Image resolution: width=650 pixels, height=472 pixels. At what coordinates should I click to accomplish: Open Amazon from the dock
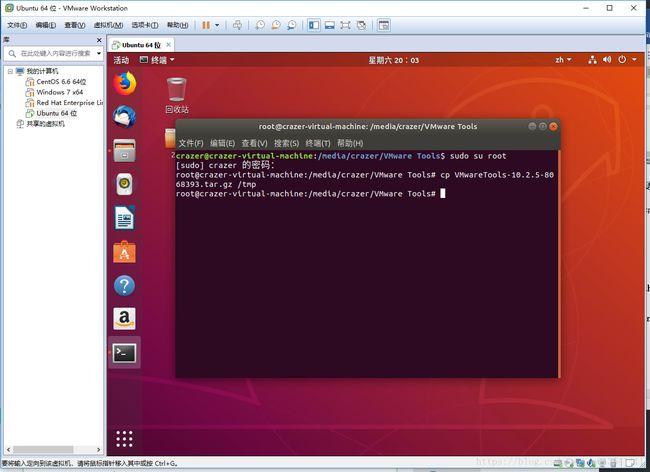point(124,319)
